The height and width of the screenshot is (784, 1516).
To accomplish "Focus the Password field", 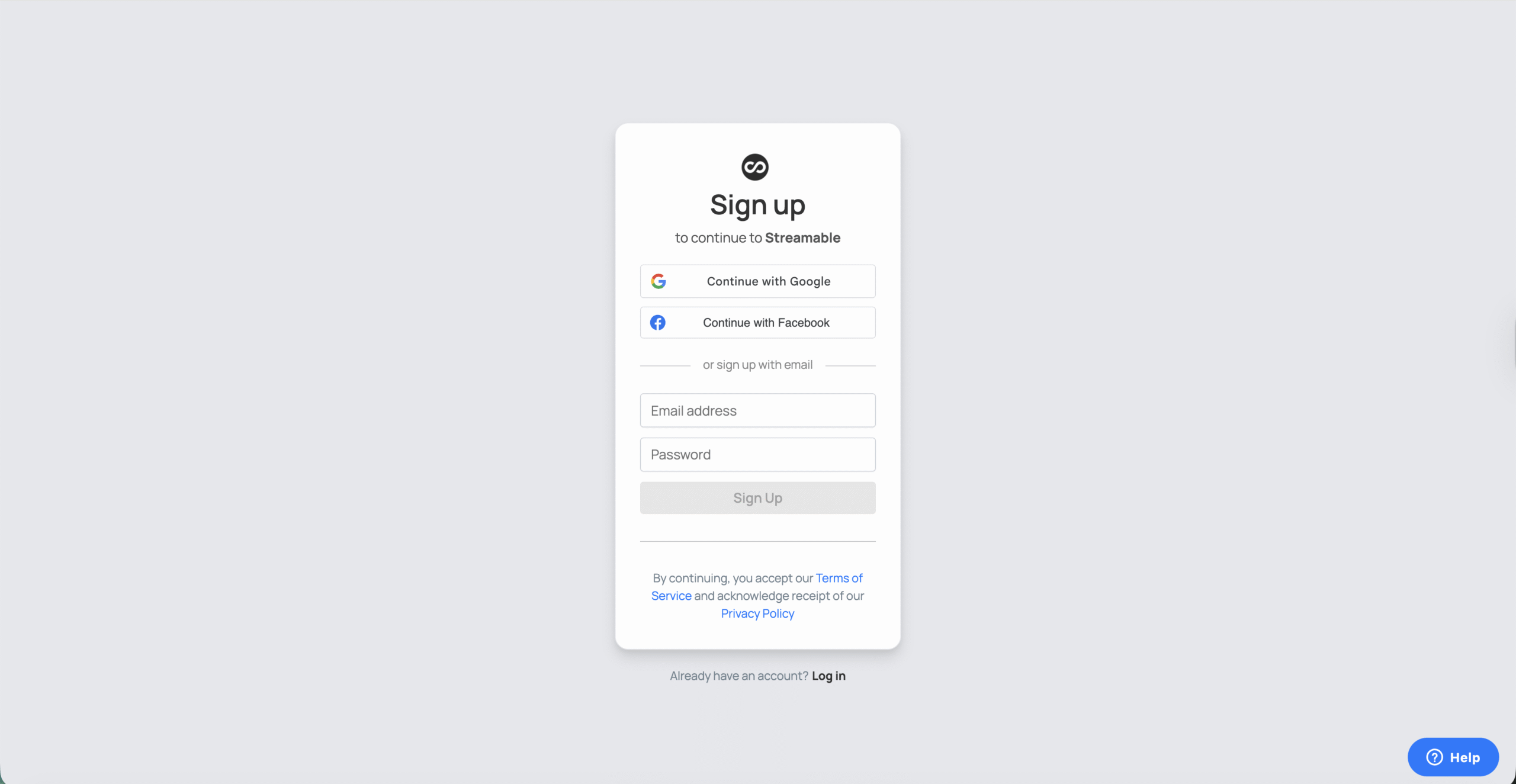I will [x=758, y=455].
